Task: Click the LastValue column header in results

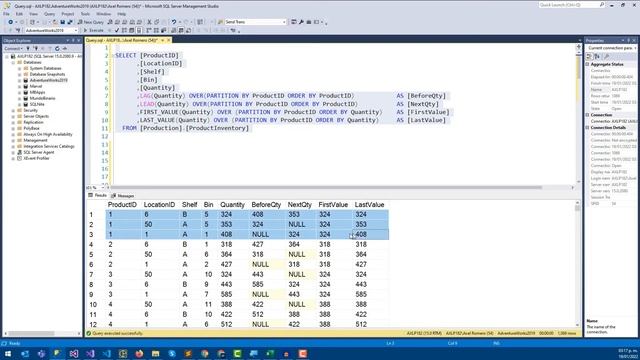Action: 369,204
